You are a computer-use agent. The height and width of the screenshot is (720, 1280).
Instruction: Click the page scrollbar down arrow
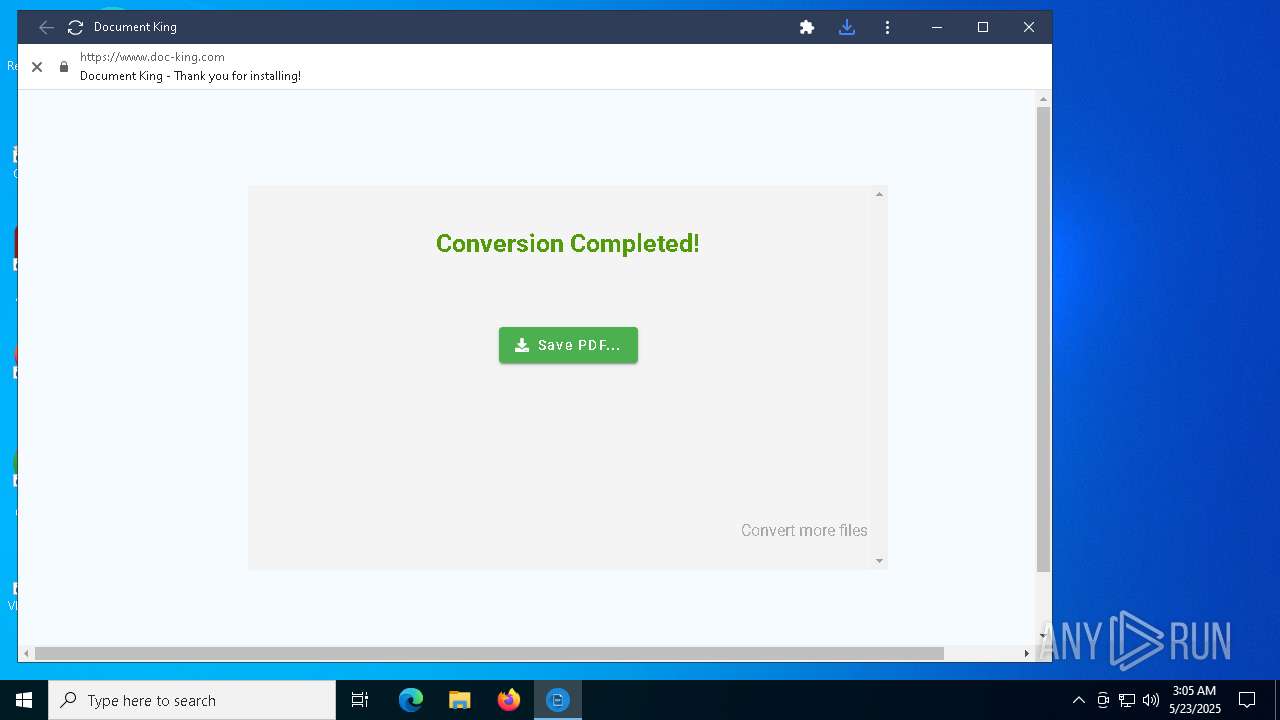point(1043,635)
